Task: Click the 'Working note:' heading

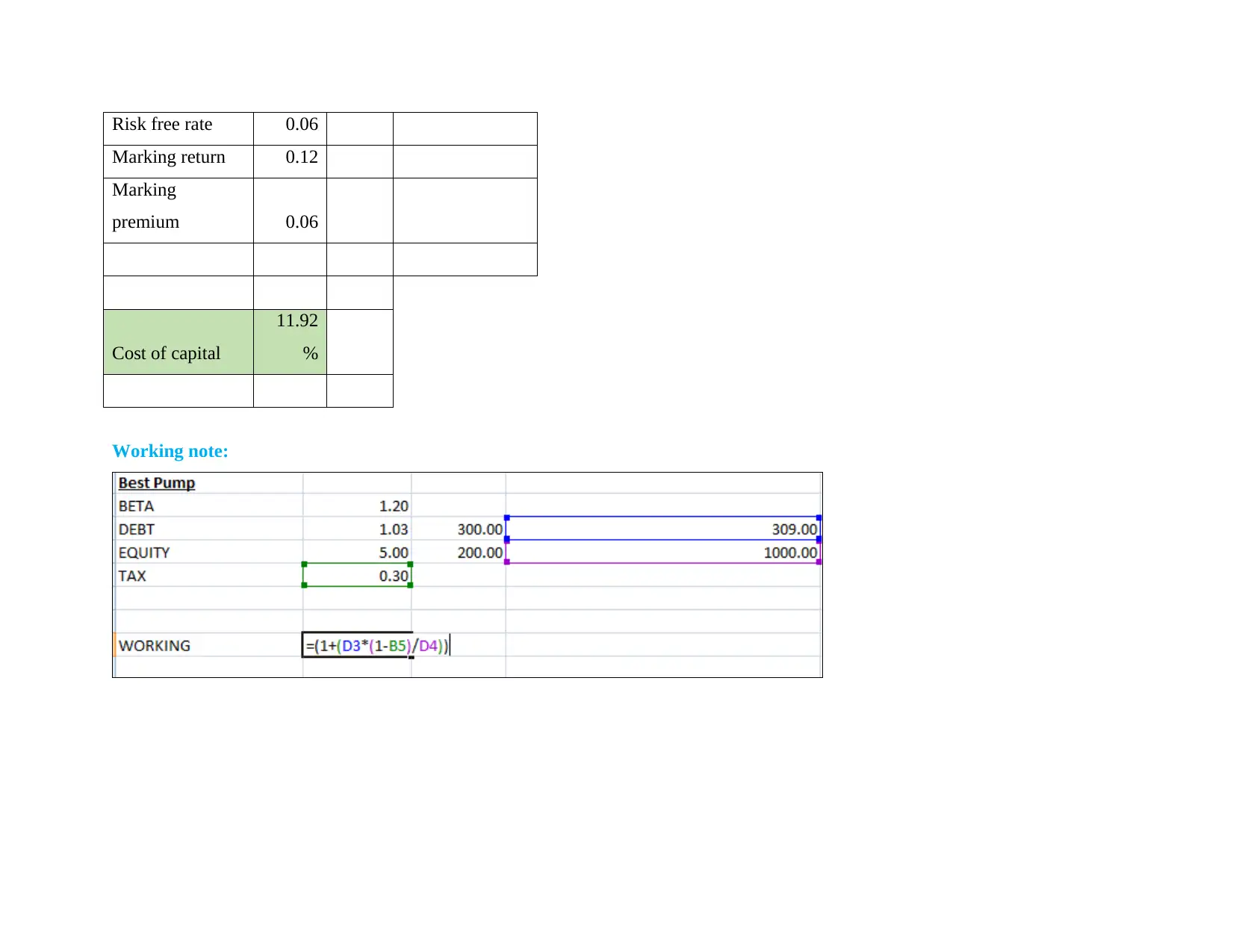Action: [170, 451]
